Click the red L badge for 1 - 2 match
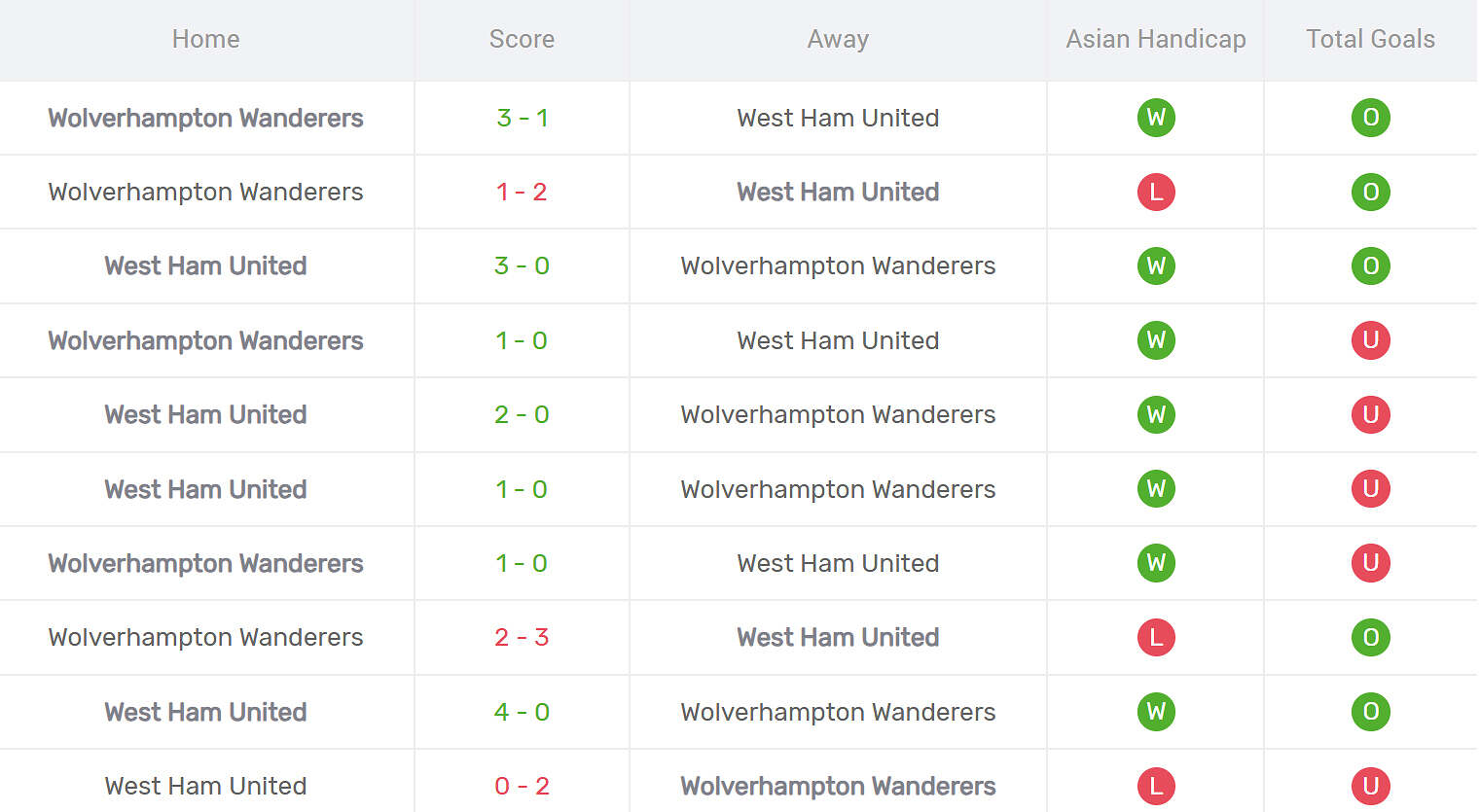Viewport: 1480px width, 812px height. click(x=1156, y=192)
